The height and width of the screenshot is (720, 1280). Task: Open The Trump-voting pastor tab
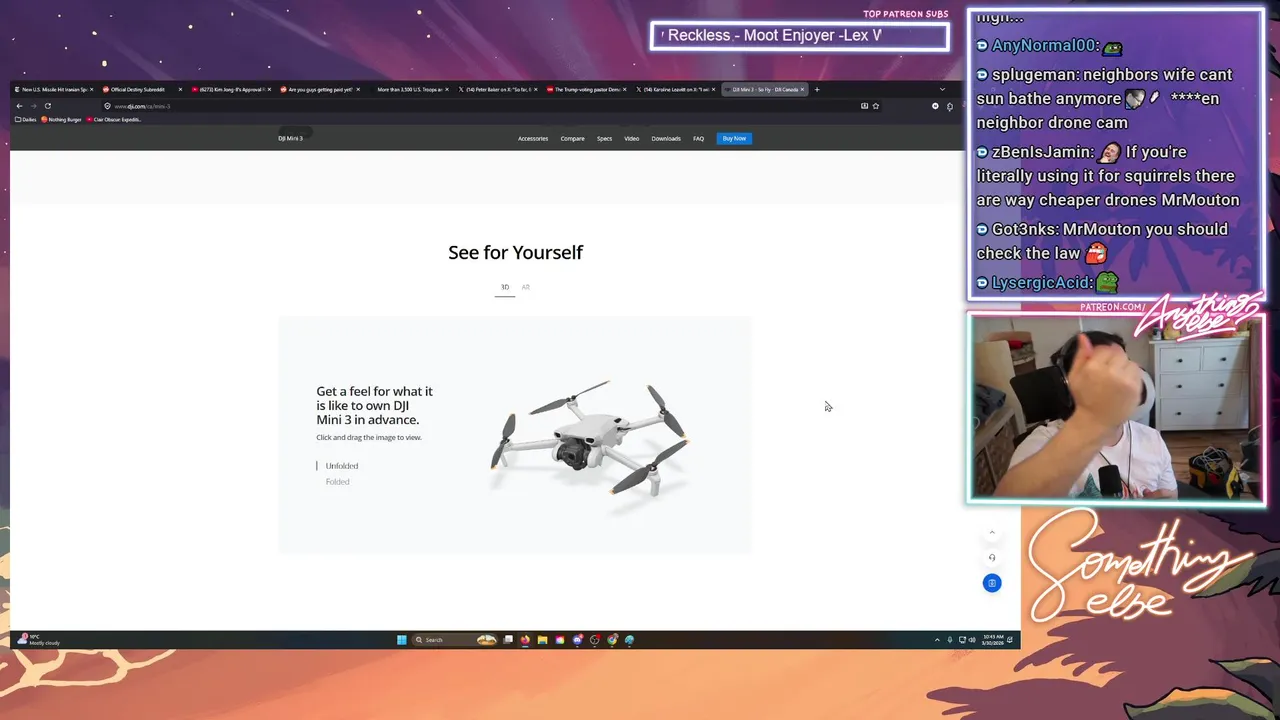click(x=586, y=89)
